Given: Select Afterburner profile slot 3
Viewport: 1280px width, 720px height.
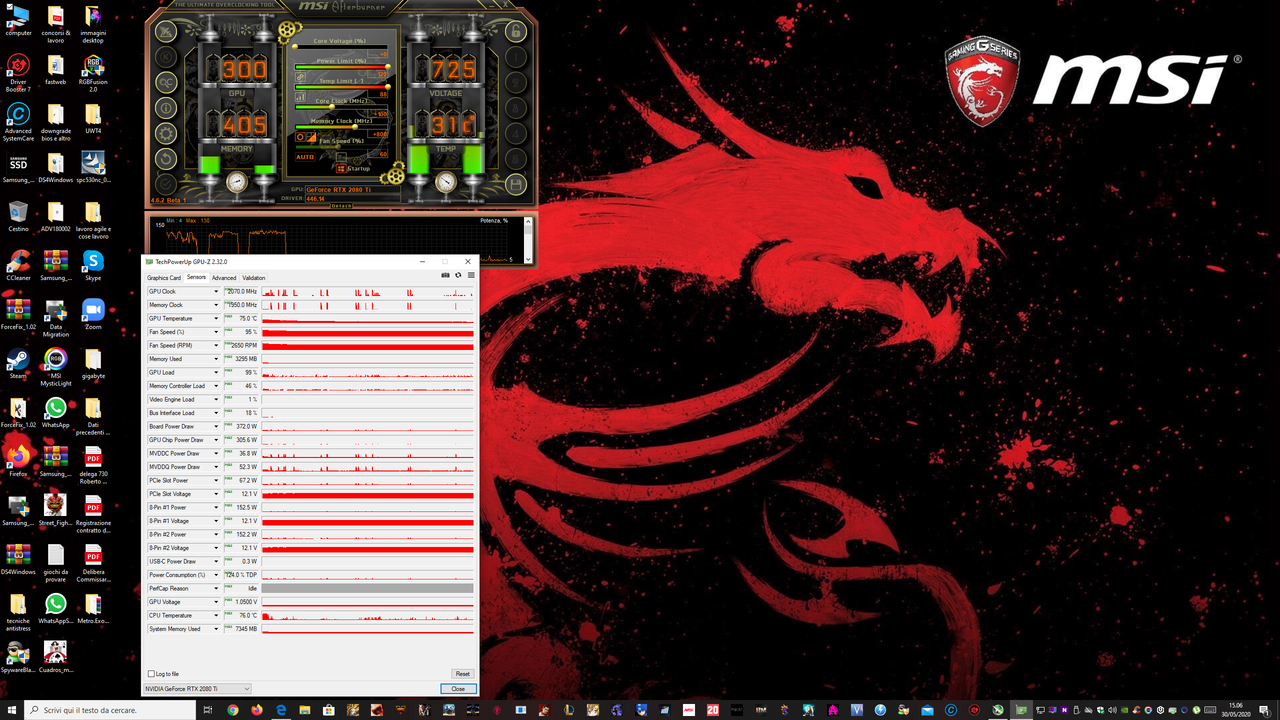Looking at the screenshot, I should pos(516,107).
